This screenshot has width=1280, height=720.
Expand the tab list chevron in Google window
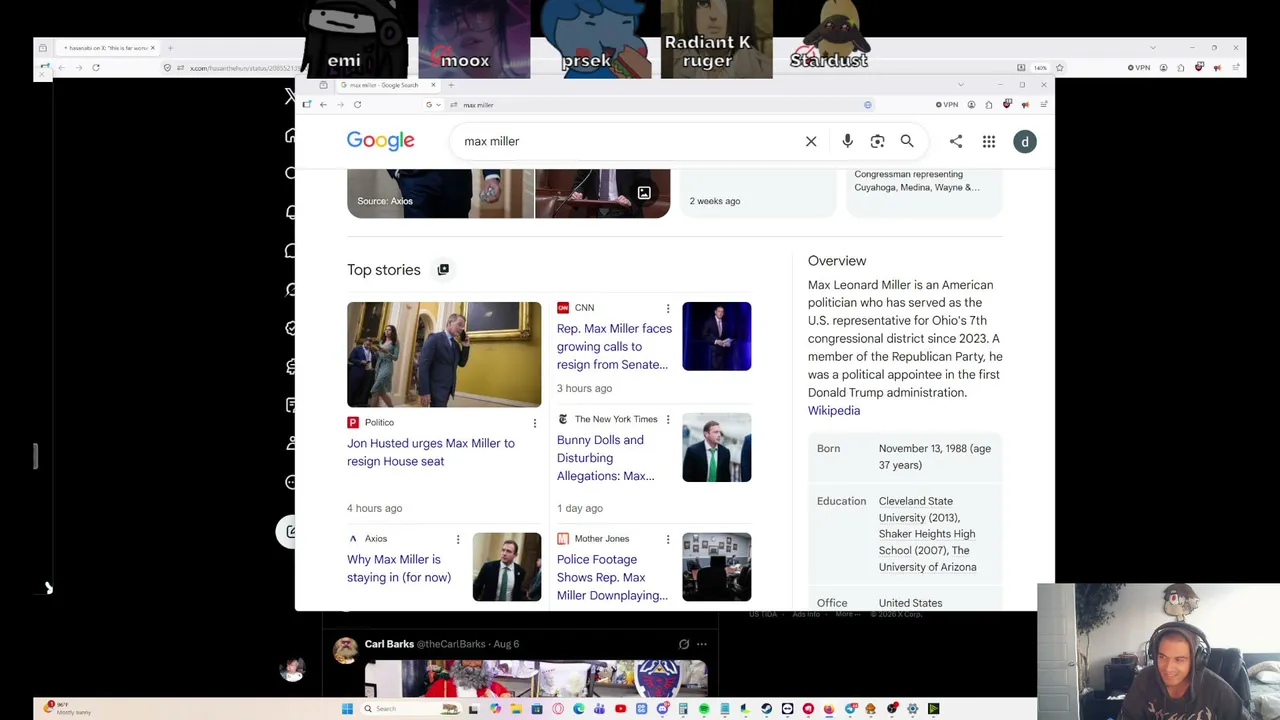coord(961,85)
